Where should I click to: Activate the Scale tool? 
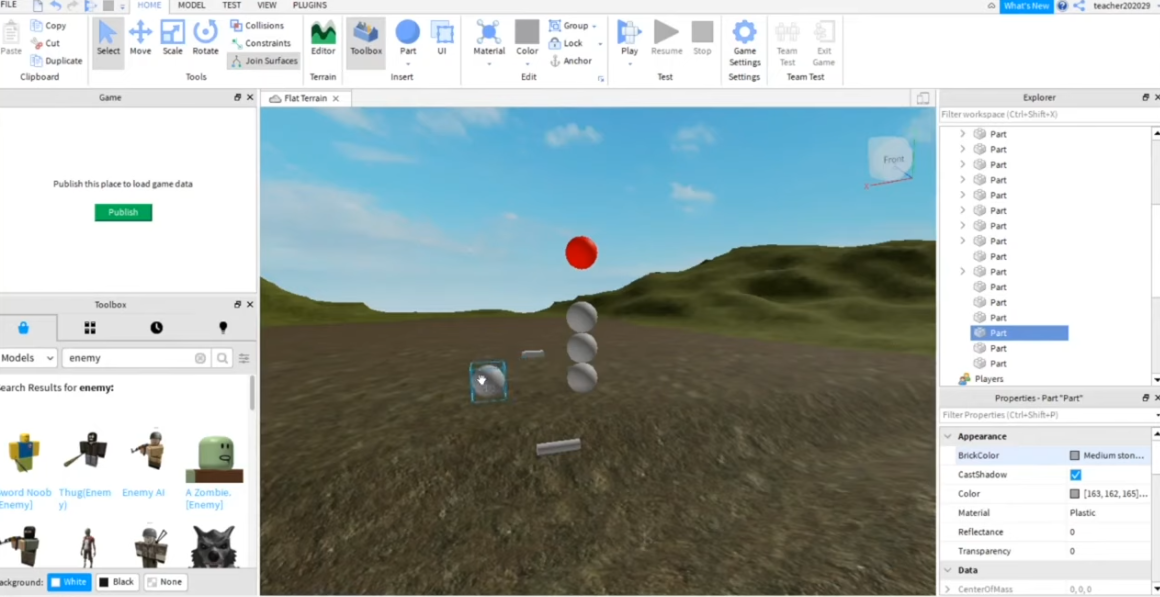point(172,38)
